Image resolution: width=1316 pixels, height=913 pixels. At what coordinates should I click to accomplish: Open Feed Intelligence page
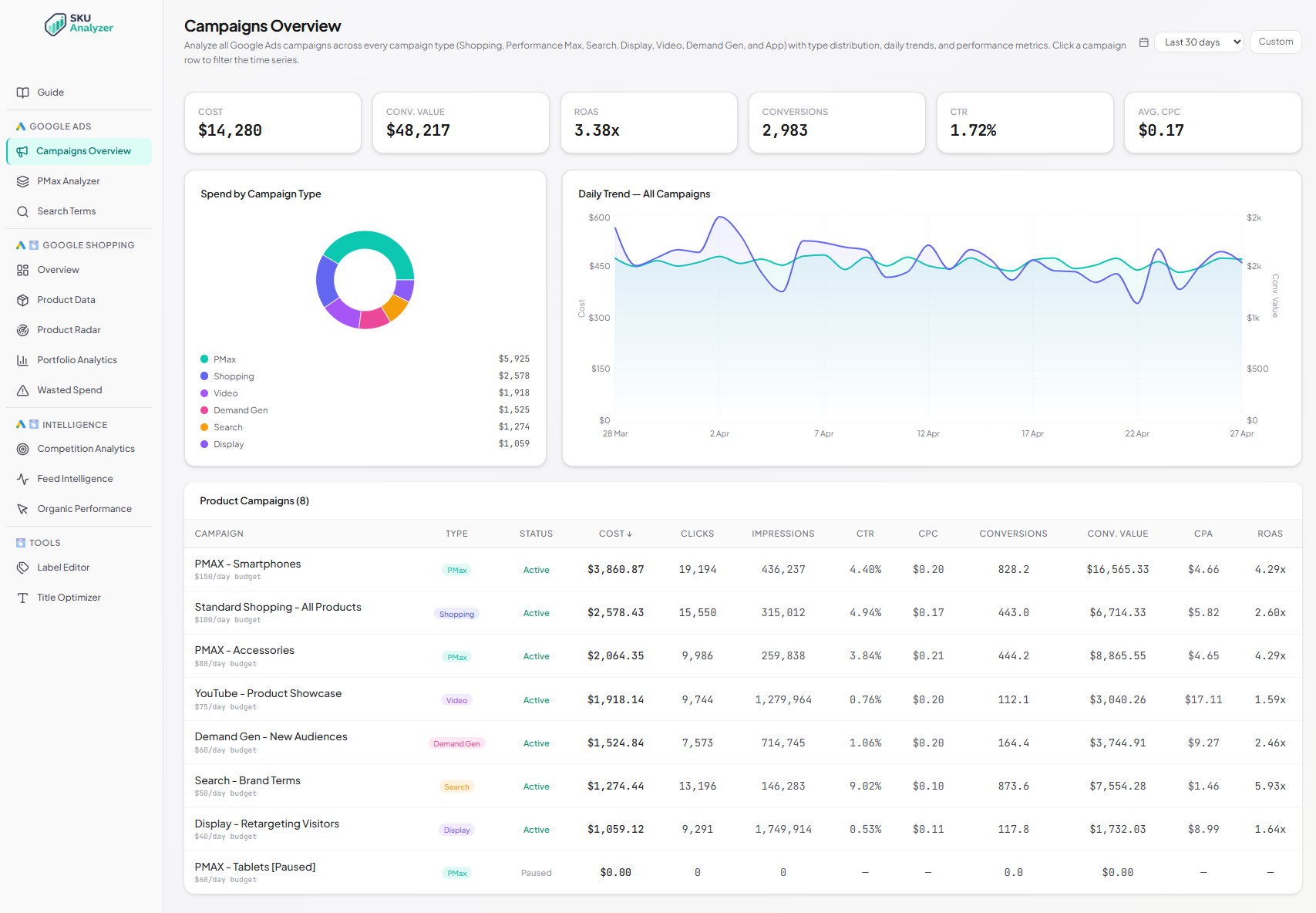point(79,479)
